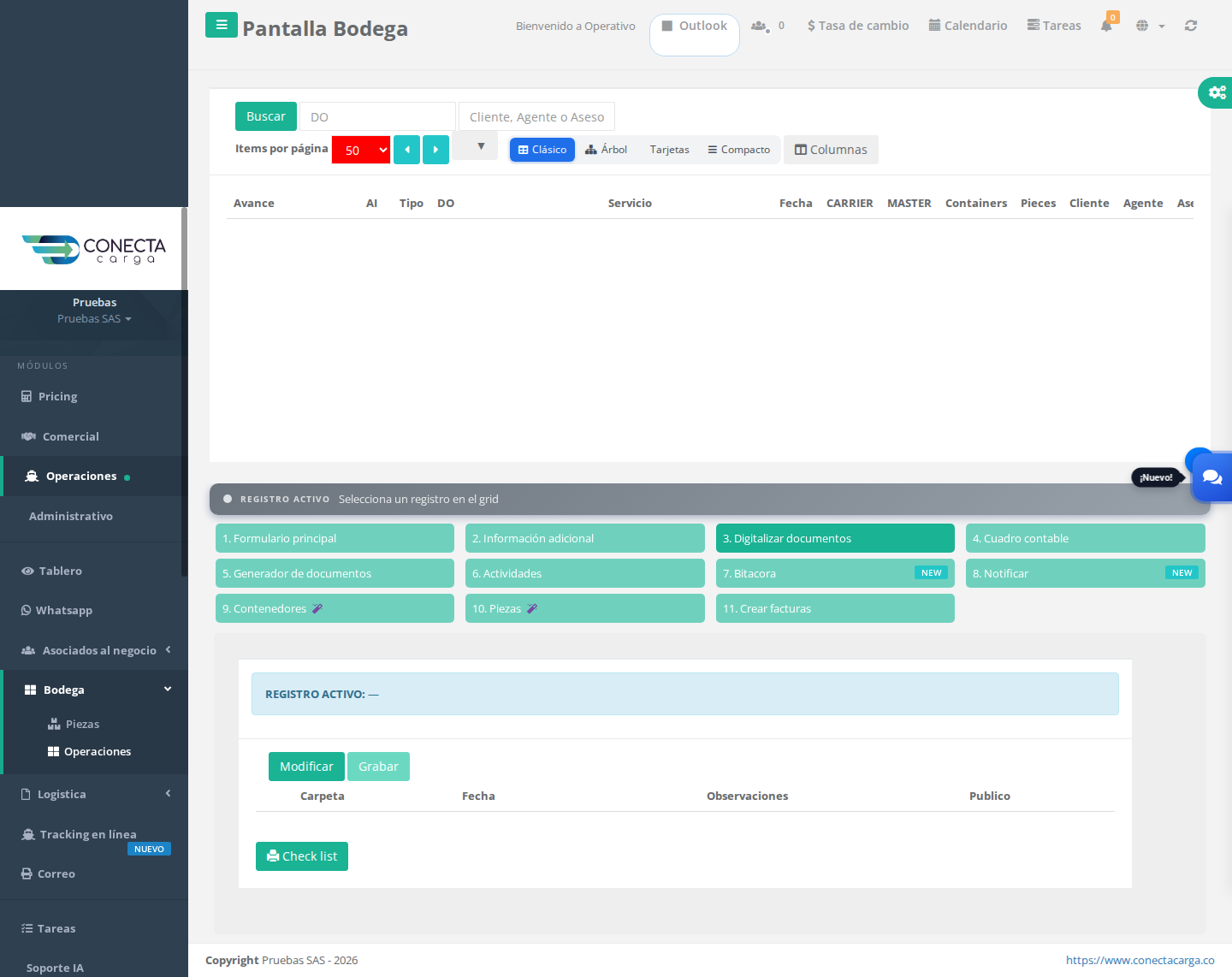This screenshot has height=977, width=1232.
Task: Open the Formulario principal tab
Action: [x=335, y=538]
